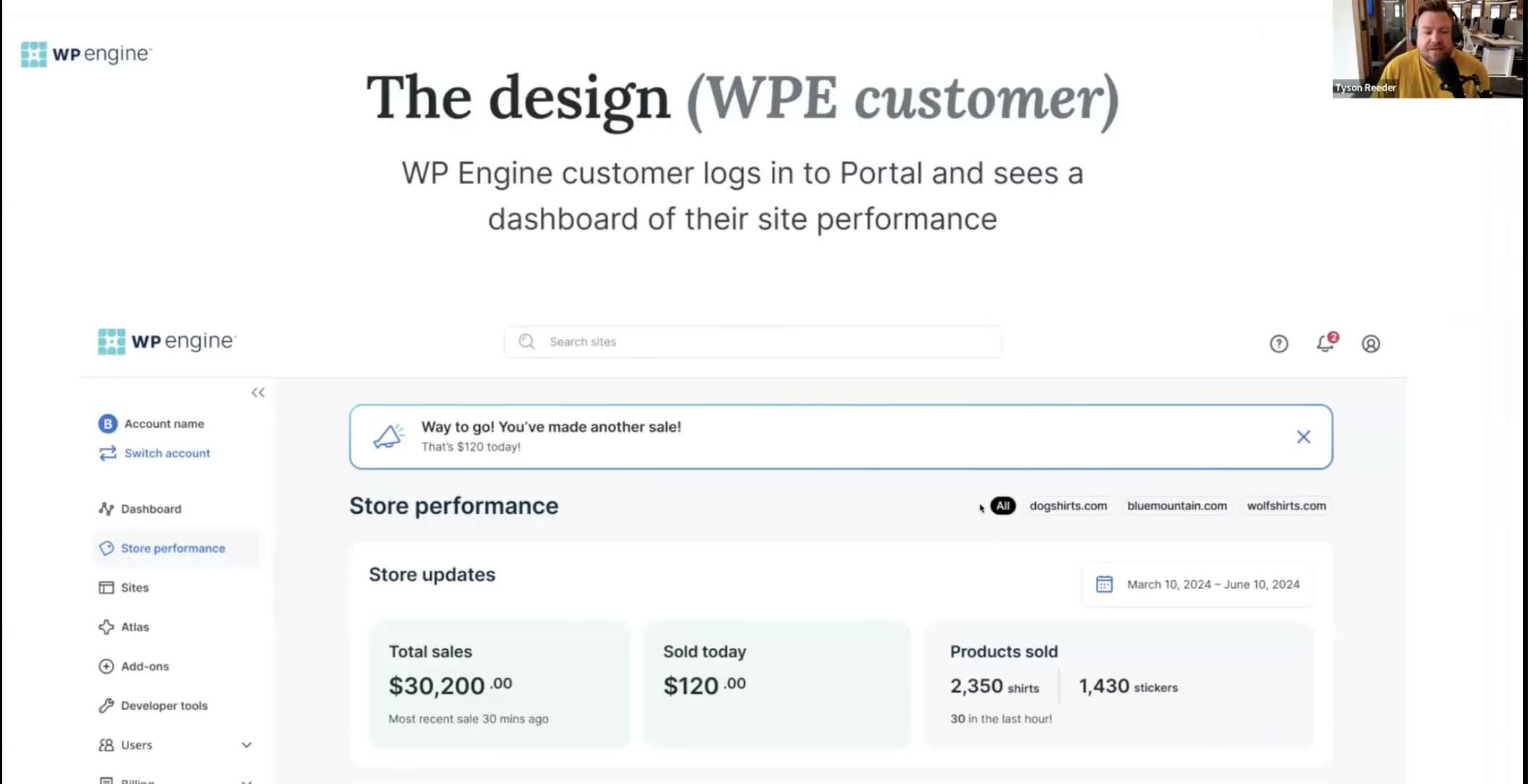This screenshot has height=784, width=1528.
Task: Filter by bluemountain.com
Action: coord(1176,506)
